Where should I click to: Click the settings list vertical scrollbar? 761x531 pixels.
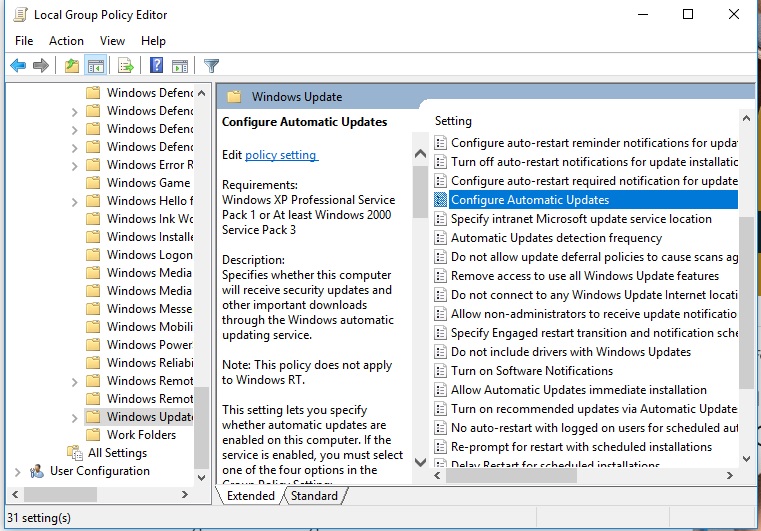(x=746, y=300)
